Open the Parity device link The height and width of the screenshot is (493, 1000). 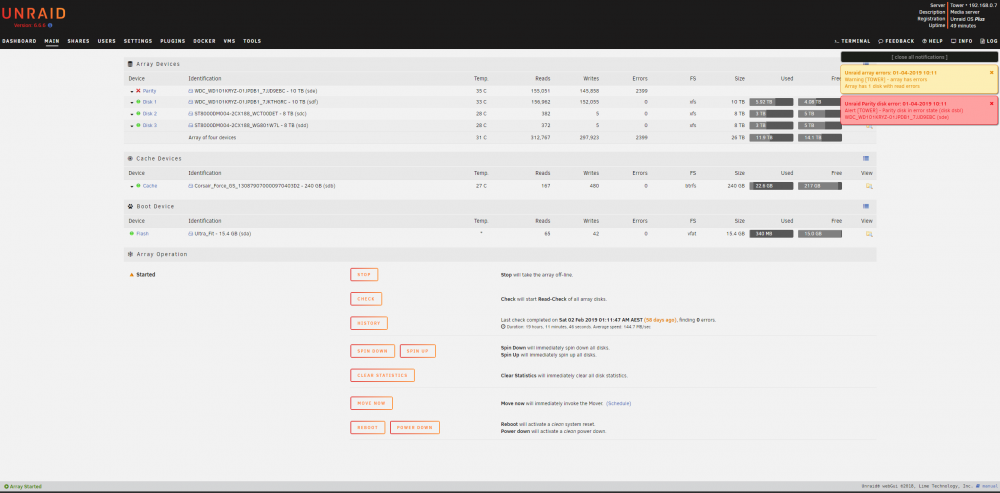[x=149, y=91]
